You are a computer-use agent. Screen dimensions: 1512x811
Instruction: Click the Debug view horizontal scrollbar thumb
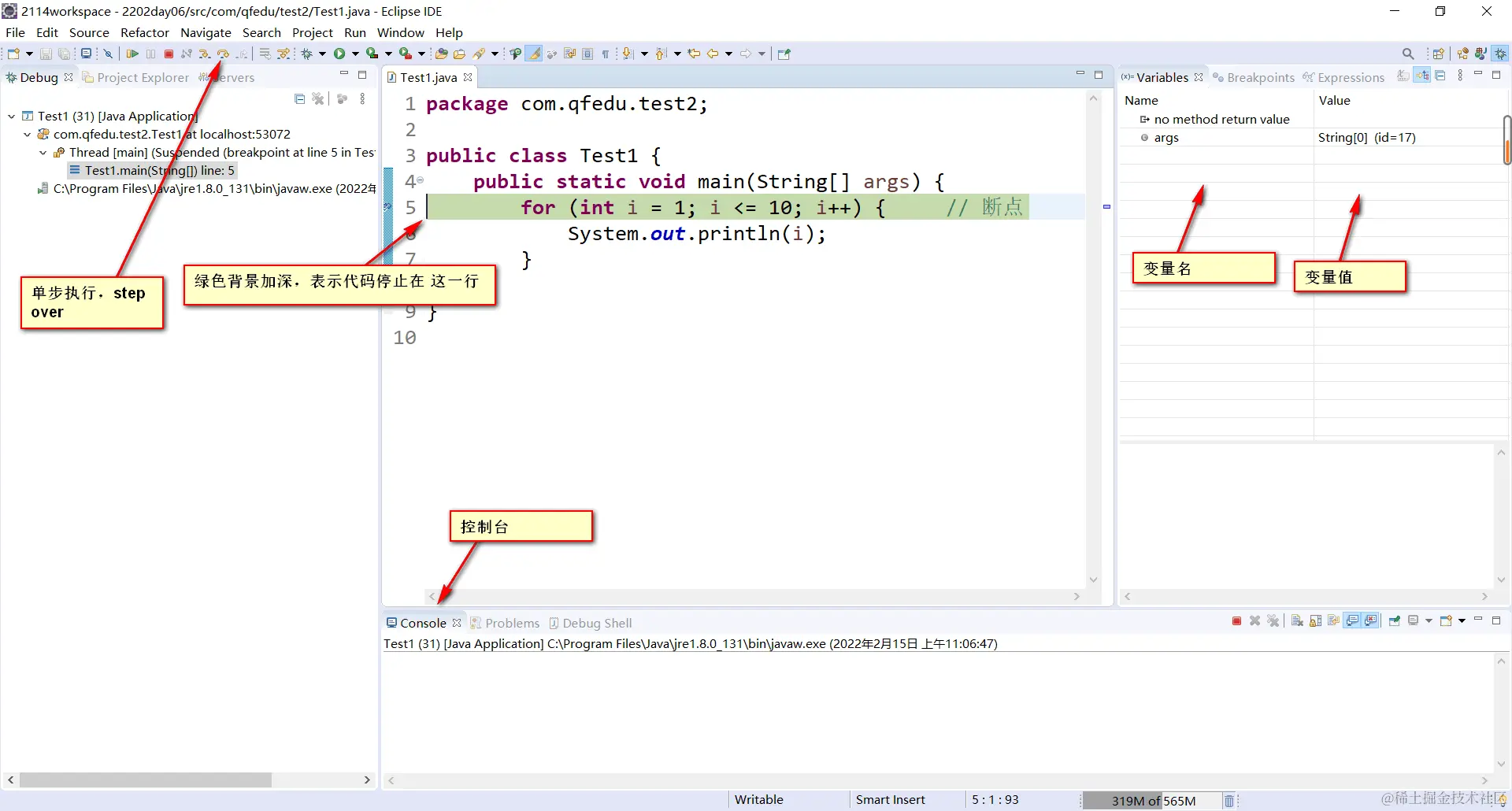146,780
